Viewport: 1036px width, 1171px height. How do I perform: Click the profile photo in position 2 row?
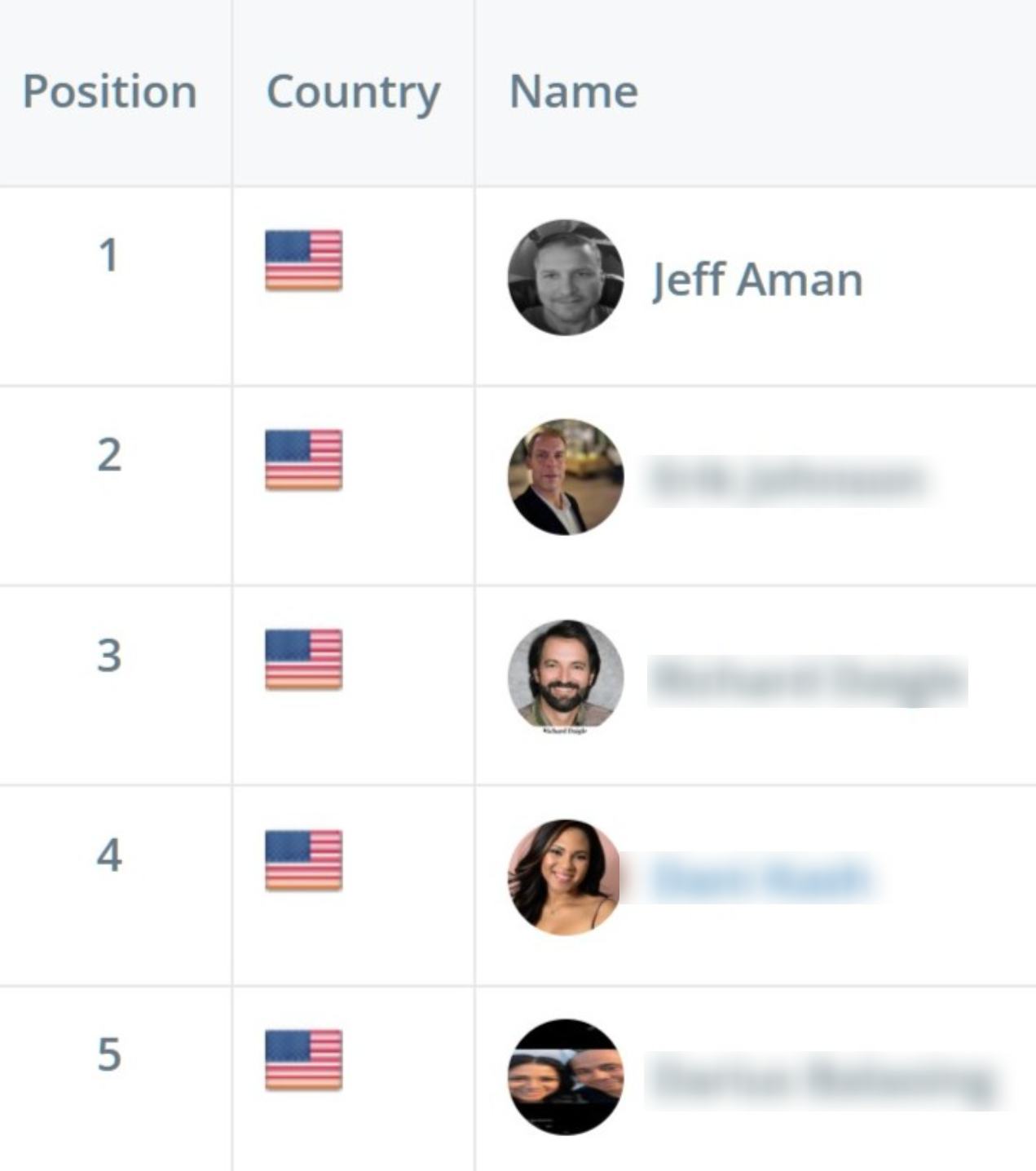[566, 477]
